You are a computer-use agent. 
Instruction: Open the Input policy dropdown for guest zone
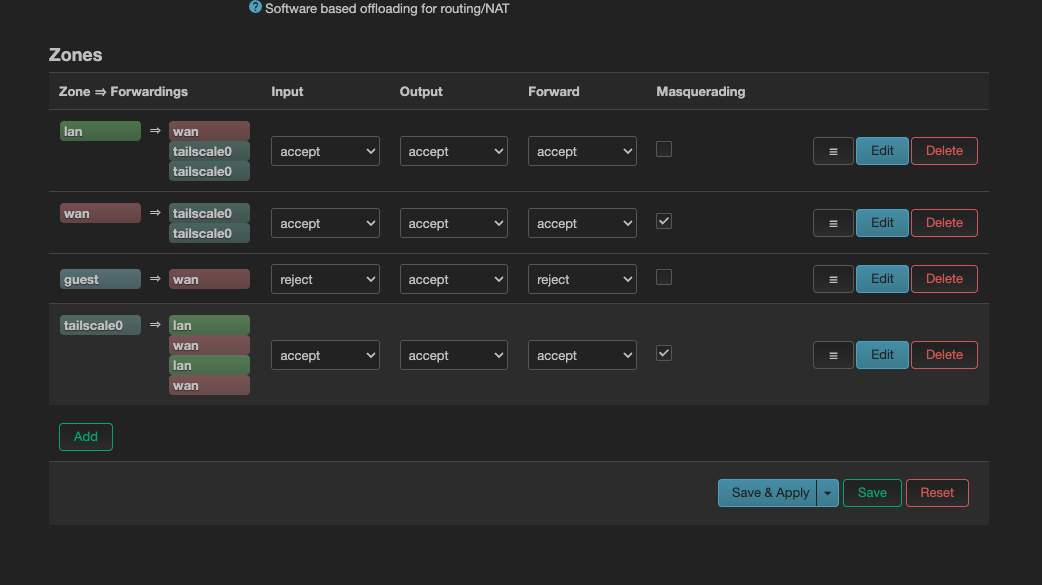[325, 280]
